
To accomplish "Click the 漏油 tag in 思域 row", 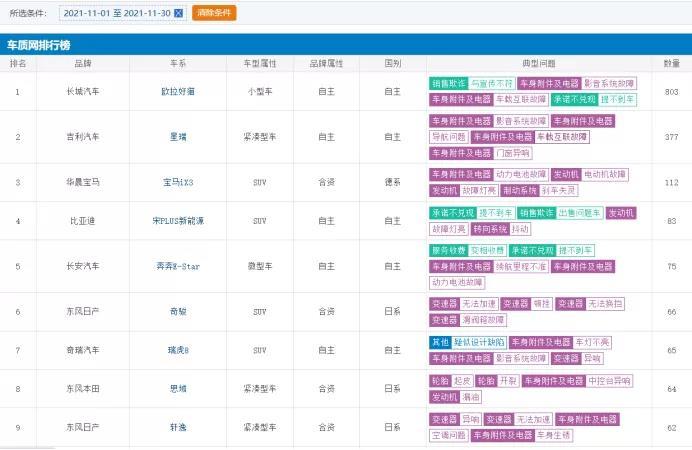I will click(470, 397).
